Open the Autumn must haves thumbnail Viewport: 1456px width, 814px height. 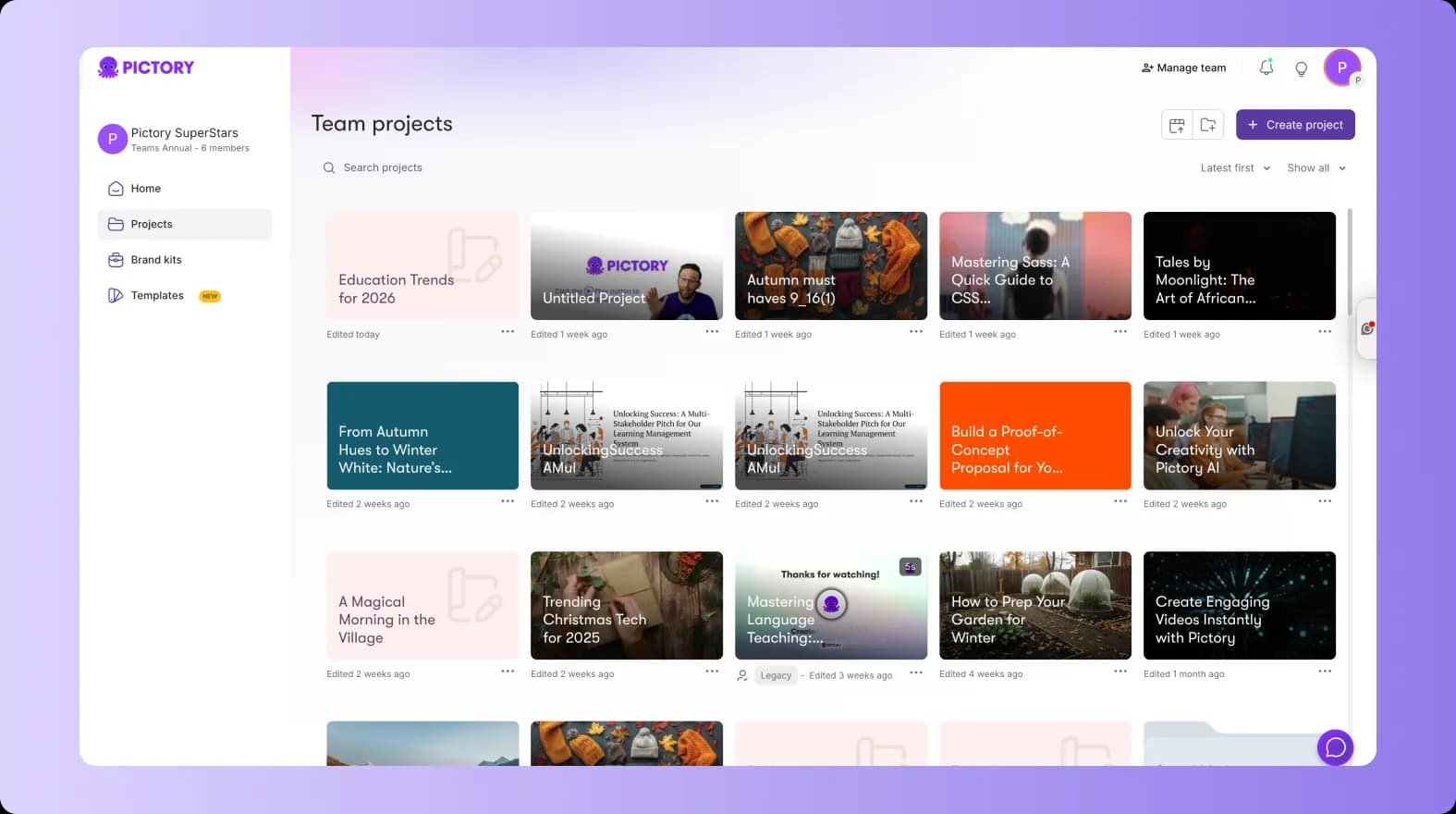[831, 265]
